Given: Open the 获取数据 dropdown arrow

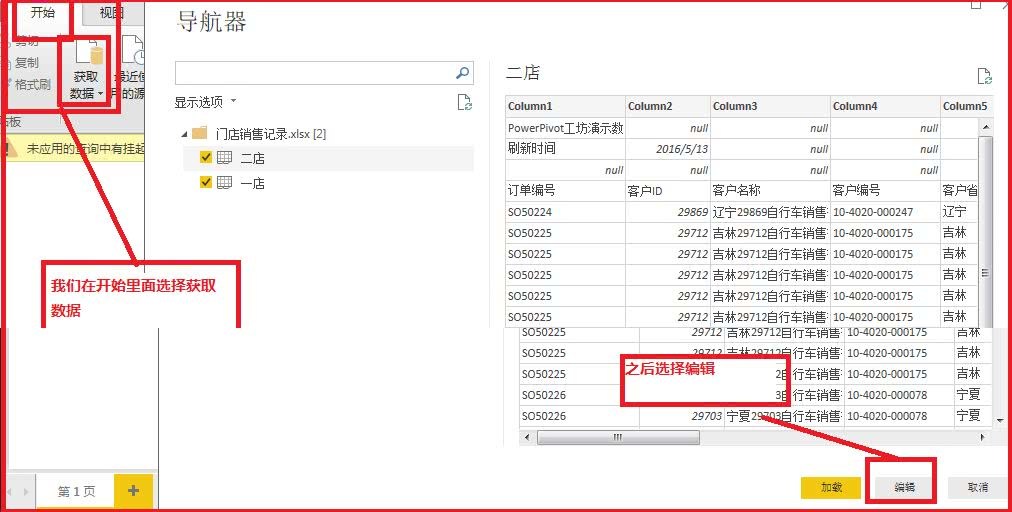Looking at the screenshot, I should [101, 94].
